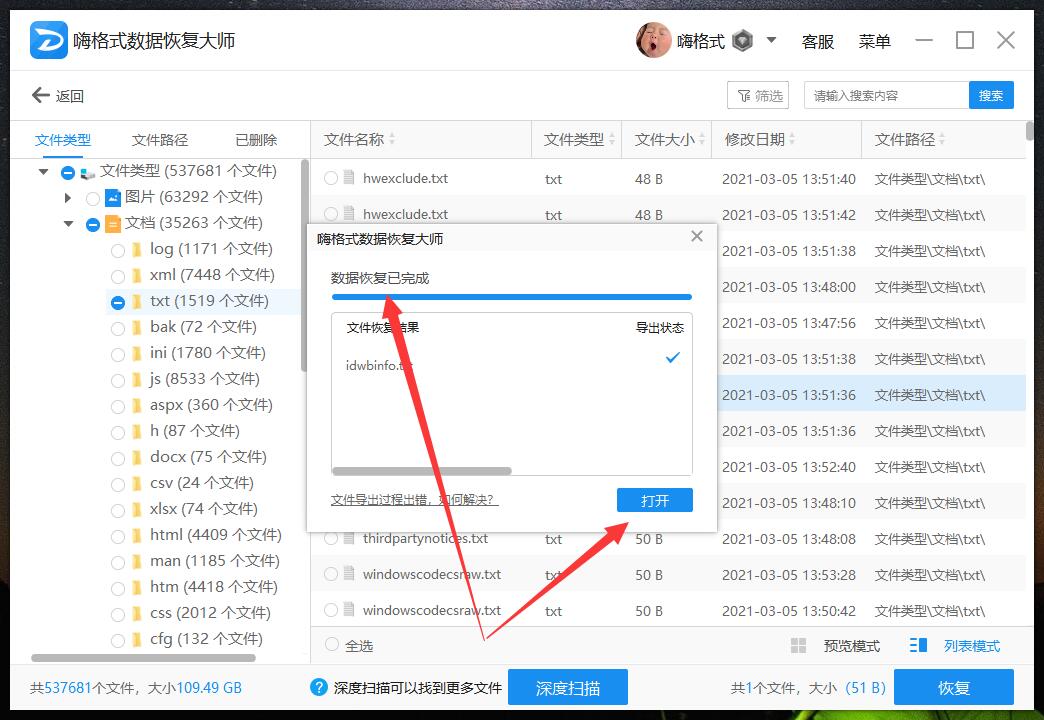This screenshot has height=720, width=1044.
Task: Select the last windowscodecsraw.txt row checkbox
Action: [331, 609]
